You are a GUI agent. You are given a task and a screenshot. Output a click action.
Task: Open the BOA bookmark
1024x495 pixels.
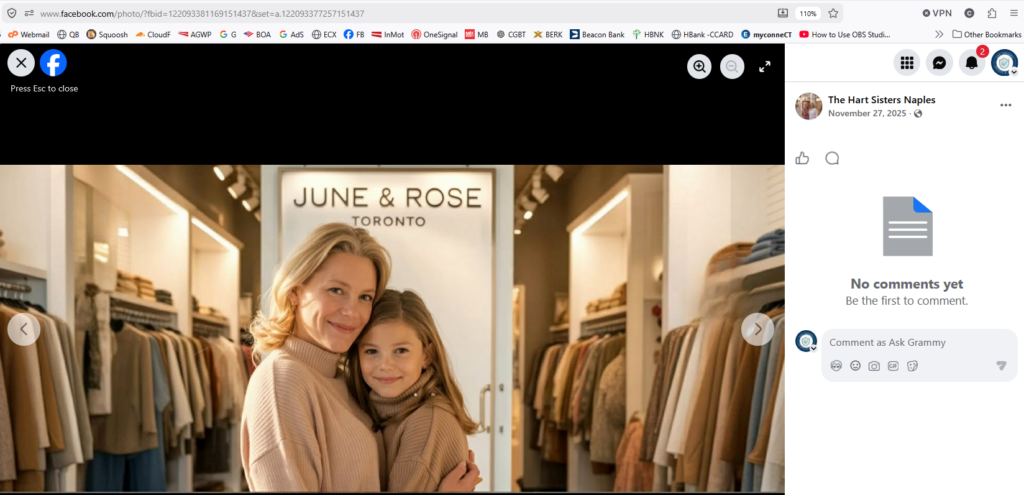pos(257,35)
